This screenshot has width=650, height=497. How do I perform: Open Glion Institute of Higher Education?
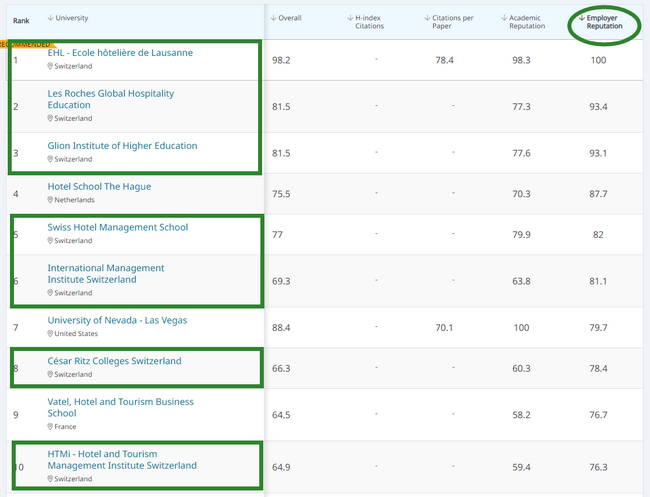click(122, 145)
